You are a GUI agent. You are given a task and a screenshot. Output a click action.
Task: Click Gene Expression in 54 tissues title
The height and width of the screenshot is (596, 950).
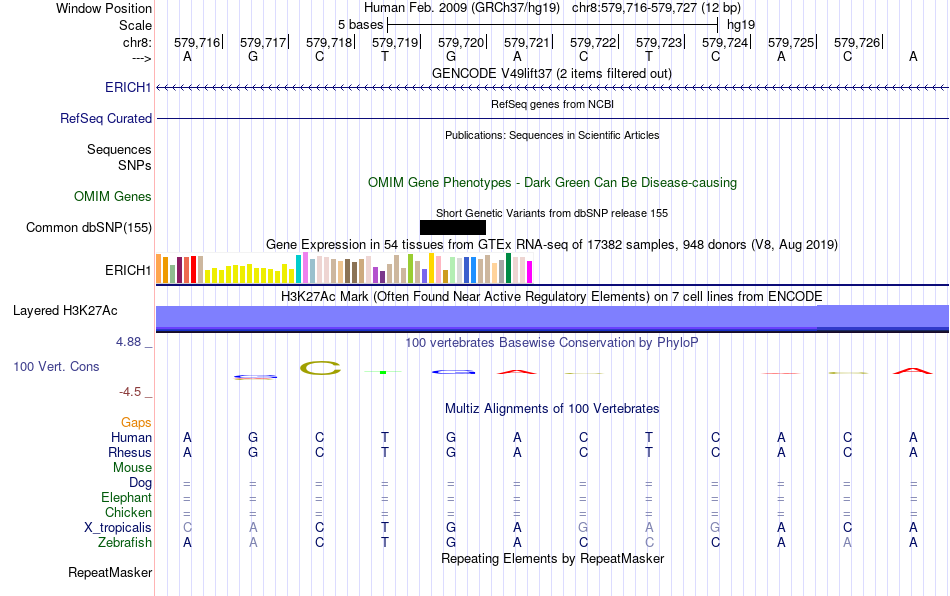tap(552, 245)
